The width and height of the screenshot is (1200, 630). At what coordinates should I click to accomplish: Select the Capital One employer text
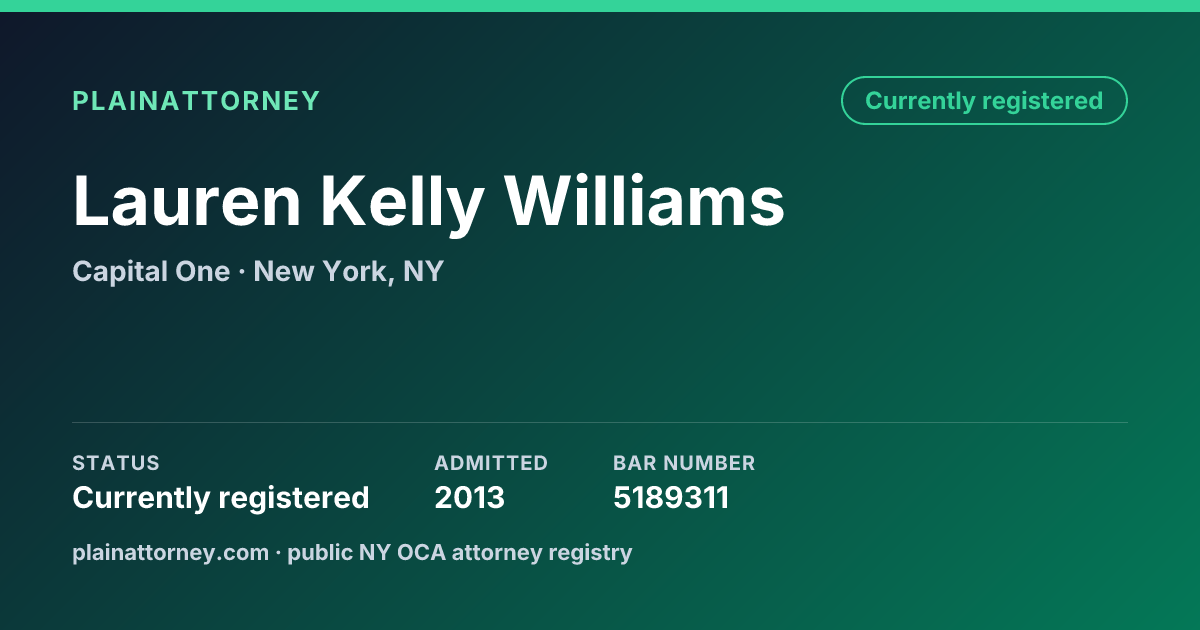[x=151, y=271]
